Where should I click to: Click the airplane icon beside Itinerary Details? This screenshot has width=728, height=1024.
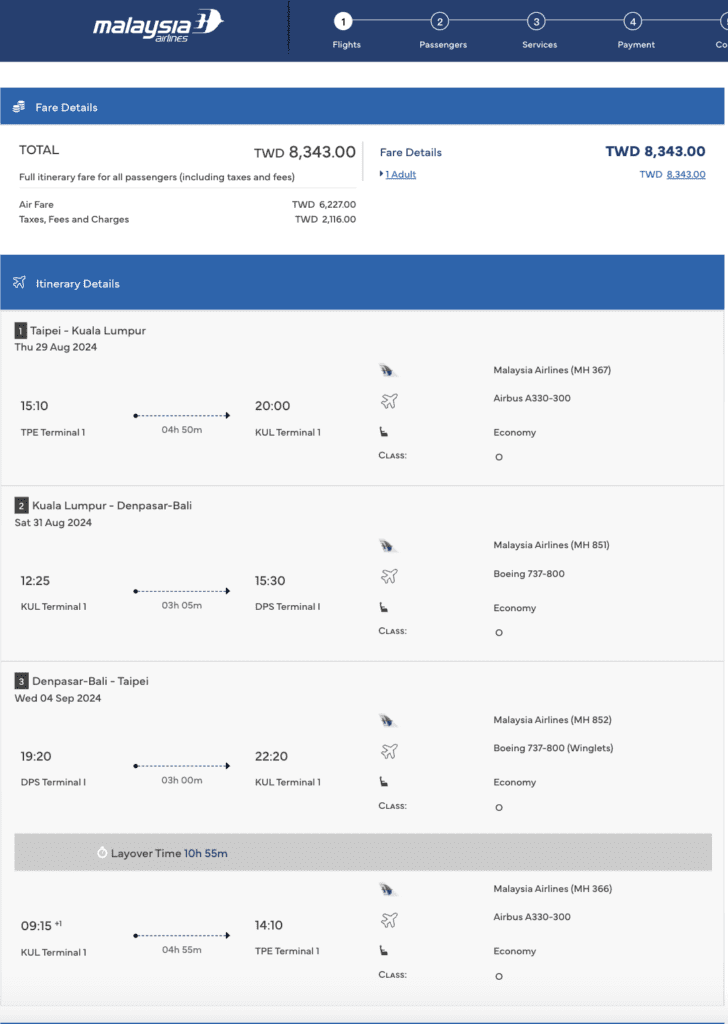[19, 283]
